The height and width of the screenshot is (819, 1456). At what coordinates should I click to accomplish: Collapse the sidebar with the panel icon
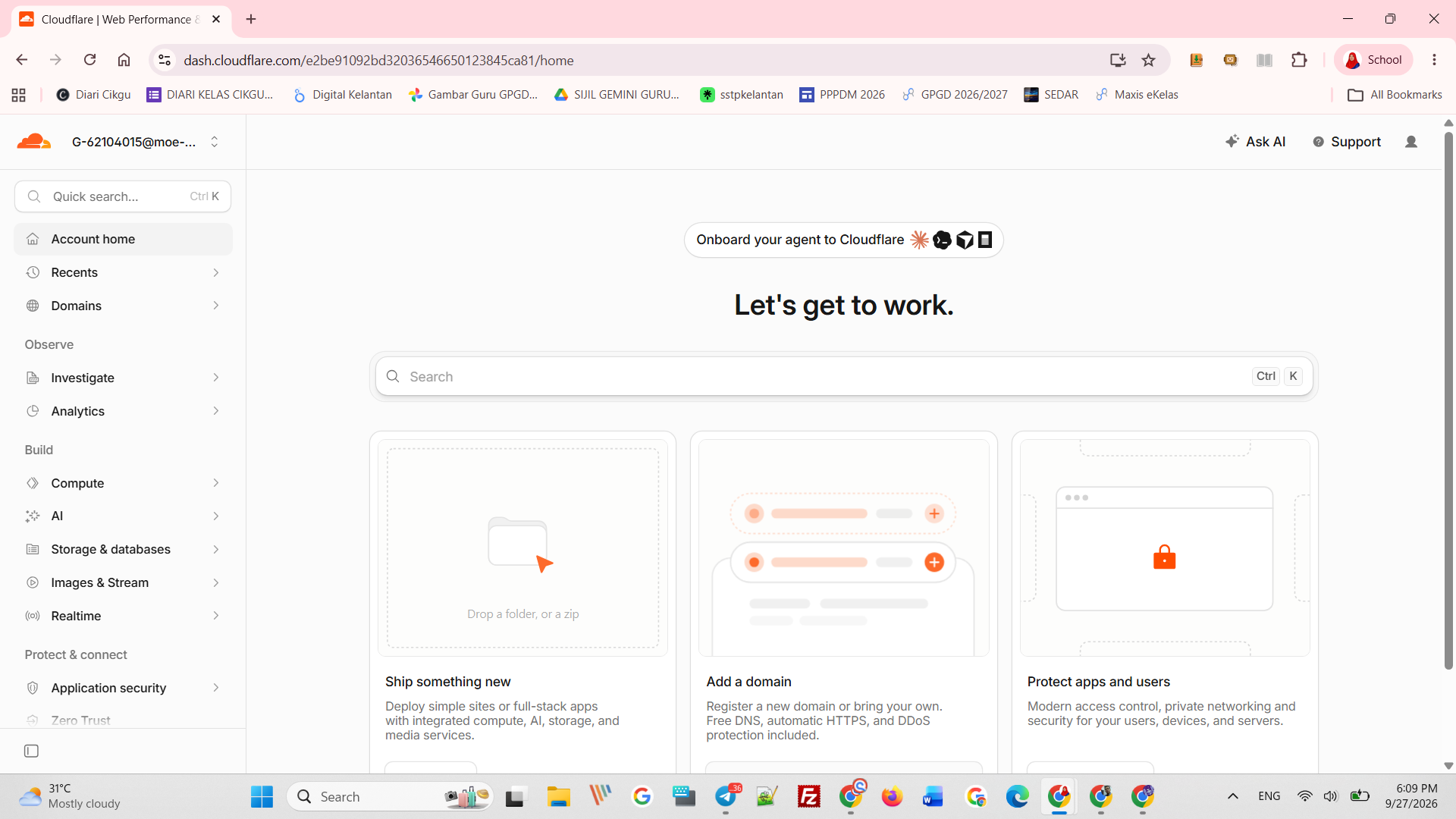[31, 751]
